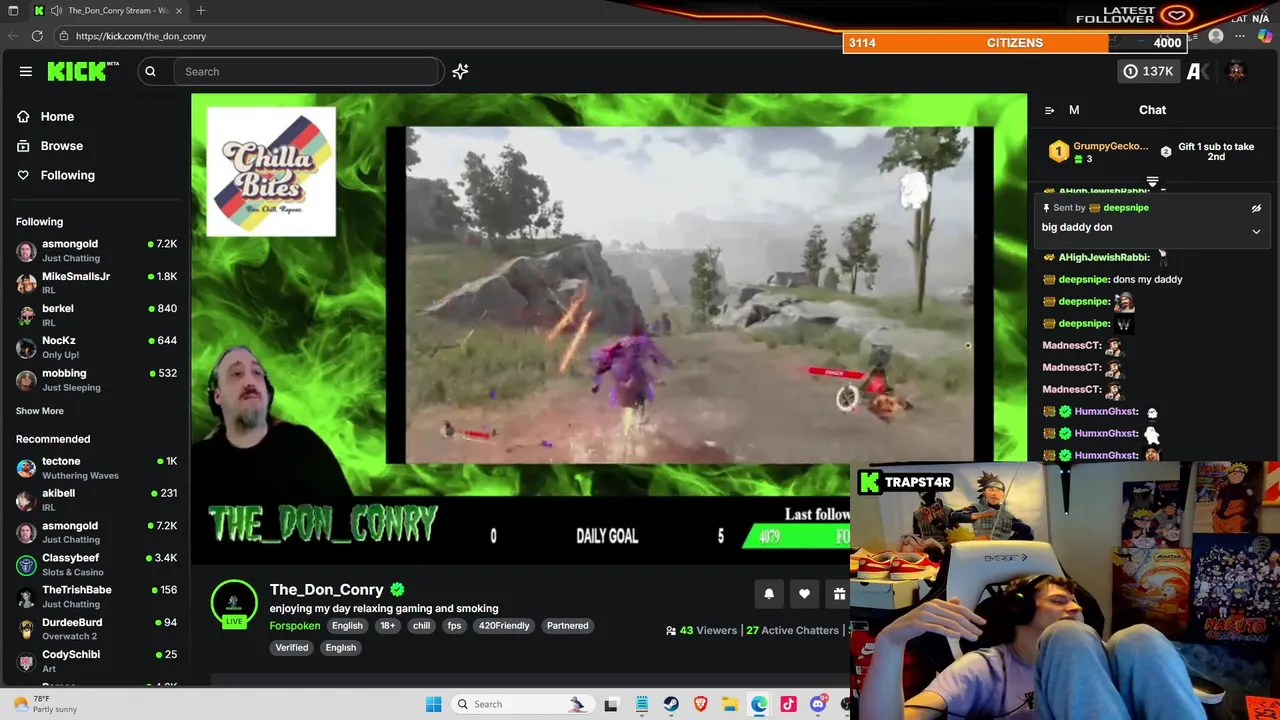Viewport: 1280px width, 720px height.
Task: Open the 137K points balance
Action: (x=1148, y=71)
